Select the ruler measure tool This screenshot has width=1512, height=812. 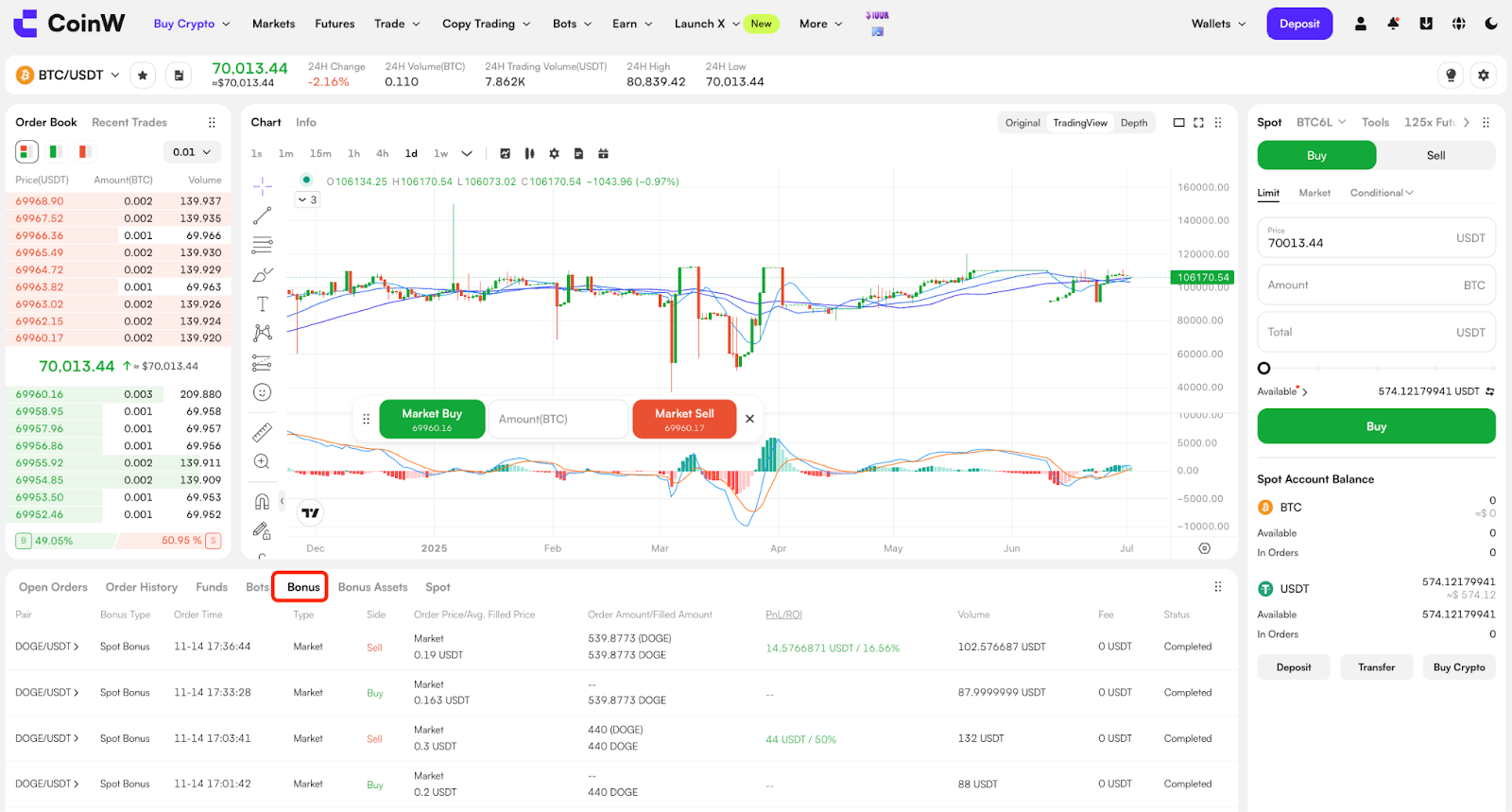(x=263, y=432)
